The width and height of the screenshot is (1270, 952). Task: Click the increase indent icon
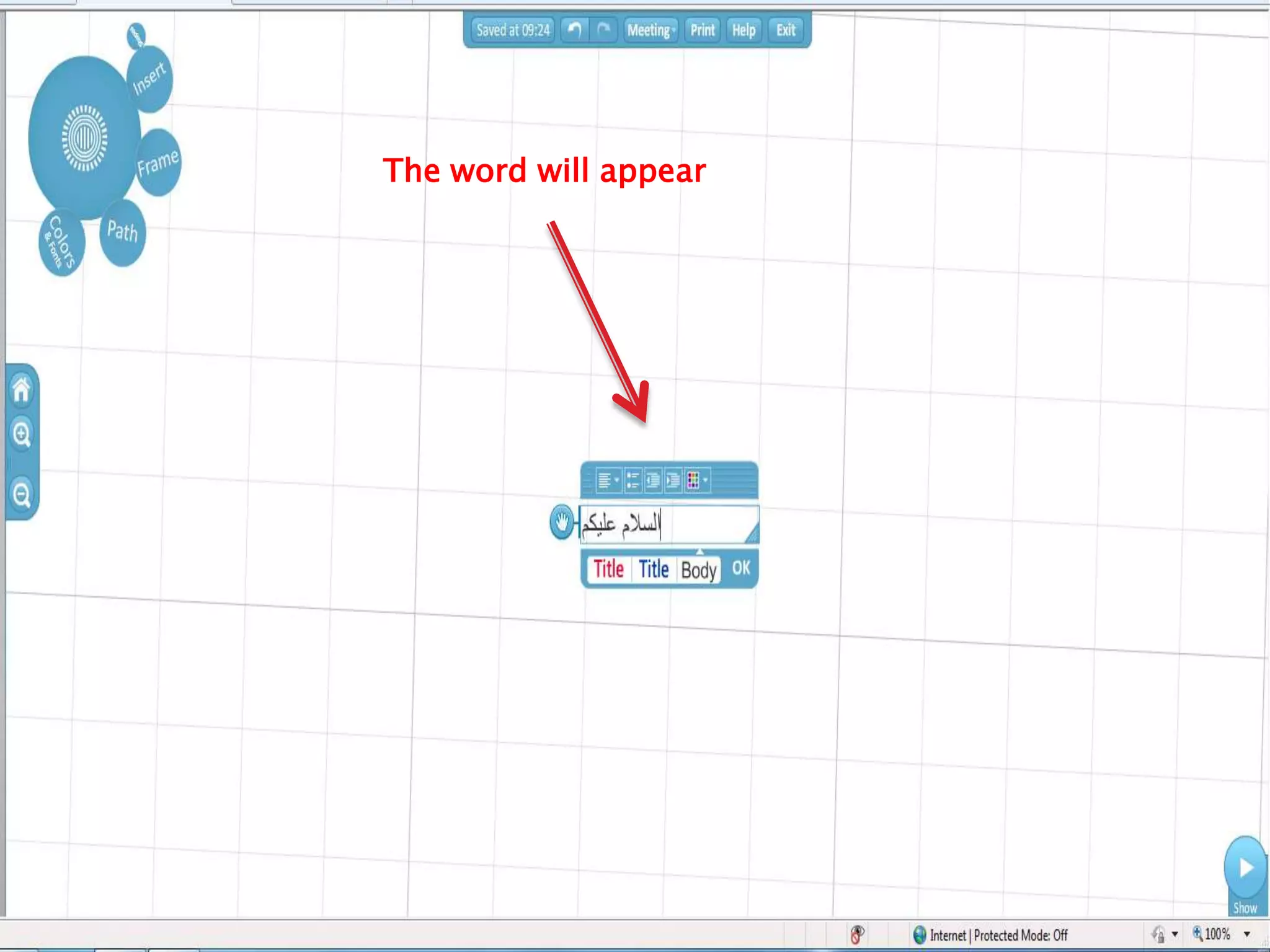point(673,480)
